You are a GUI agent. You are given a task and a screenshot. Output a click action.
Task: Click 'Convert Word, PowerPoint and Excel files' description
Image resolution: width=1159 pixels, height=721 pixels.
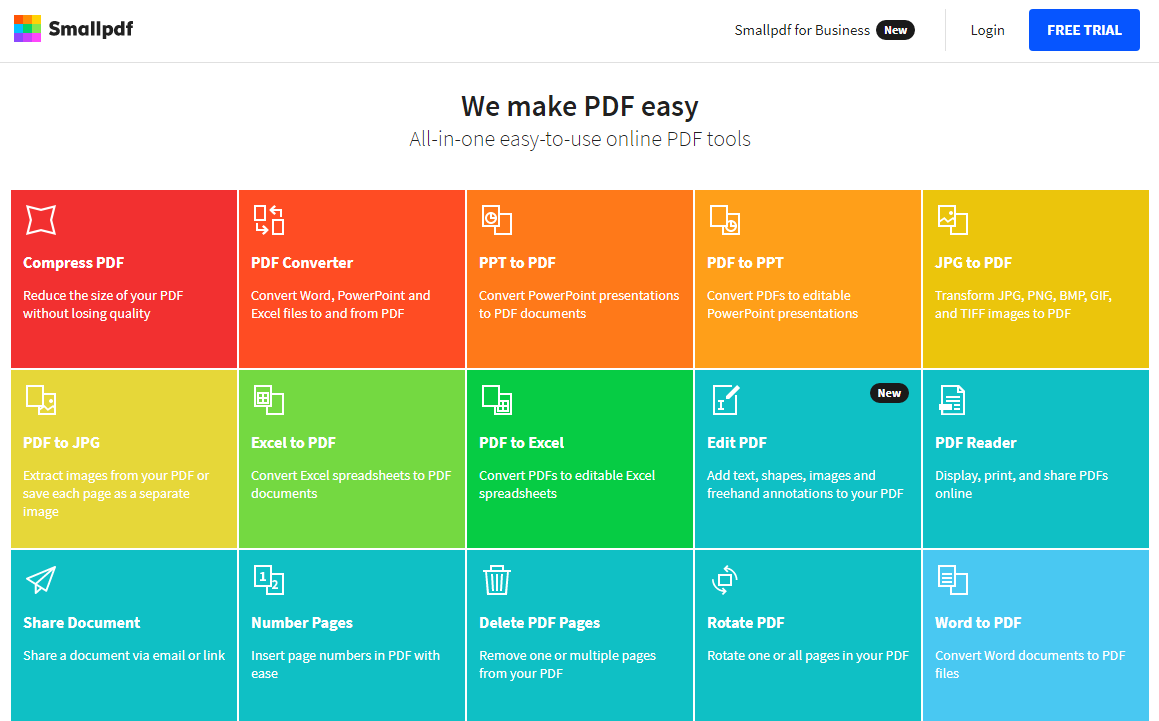340,304
